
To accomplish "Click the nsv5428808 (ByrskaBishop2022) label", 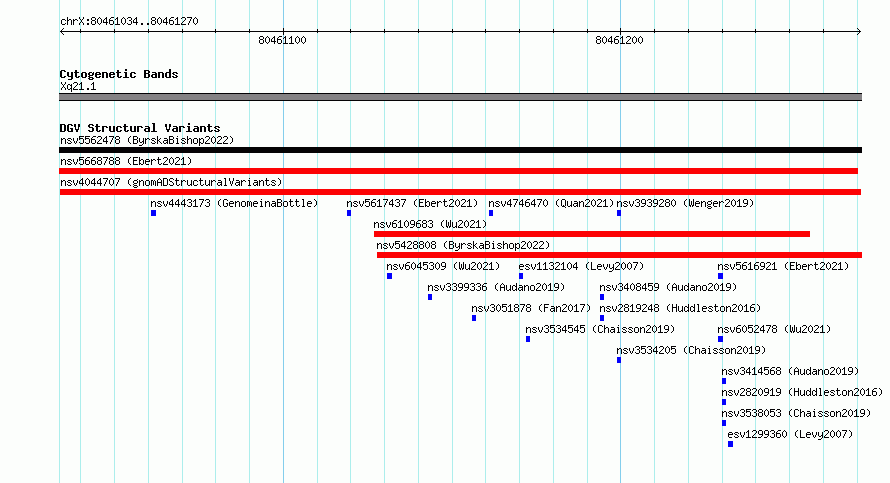I will (x=463, y=245).
